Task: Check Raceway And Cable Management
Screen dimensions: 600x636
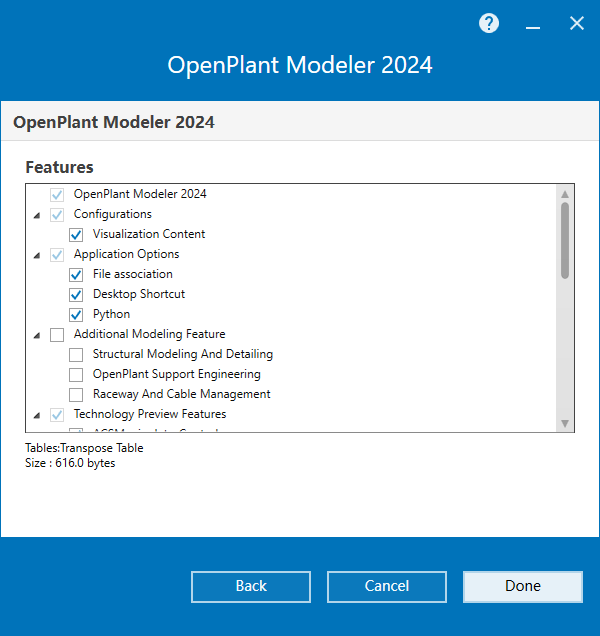Action: click(76, 394)
